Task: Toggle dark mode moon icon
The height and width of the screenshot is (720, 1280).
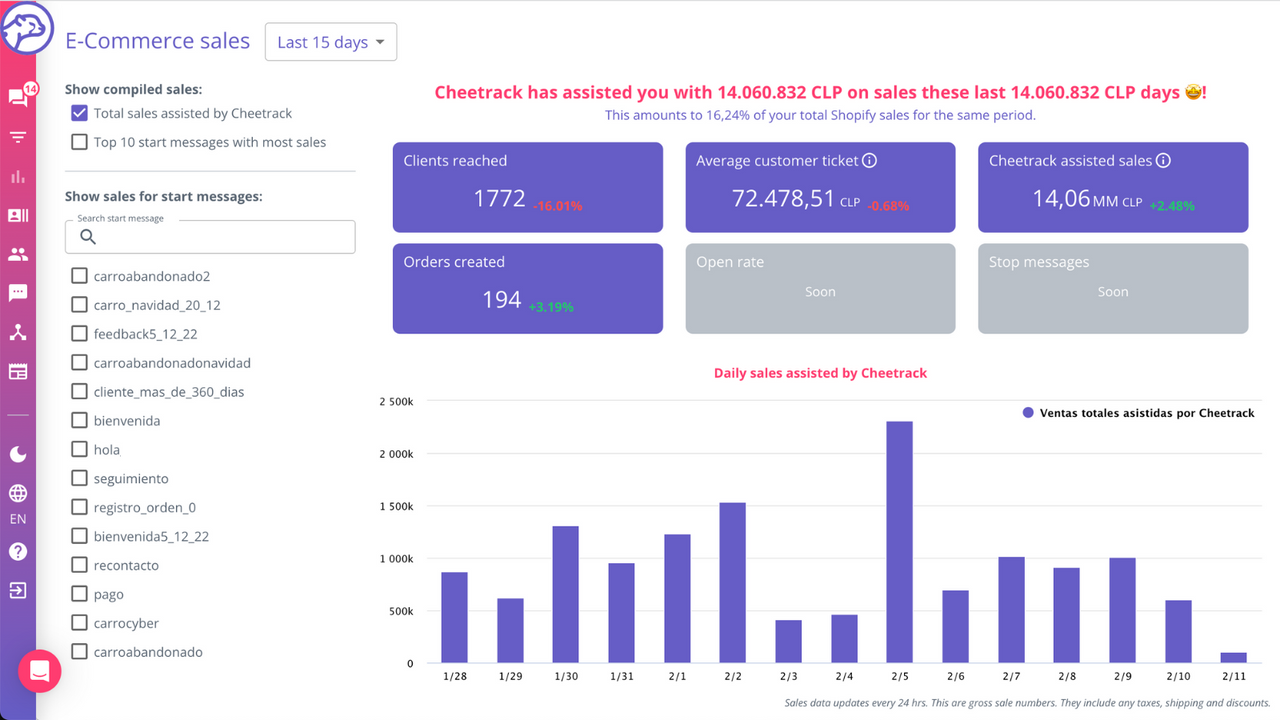Action: 18,454
